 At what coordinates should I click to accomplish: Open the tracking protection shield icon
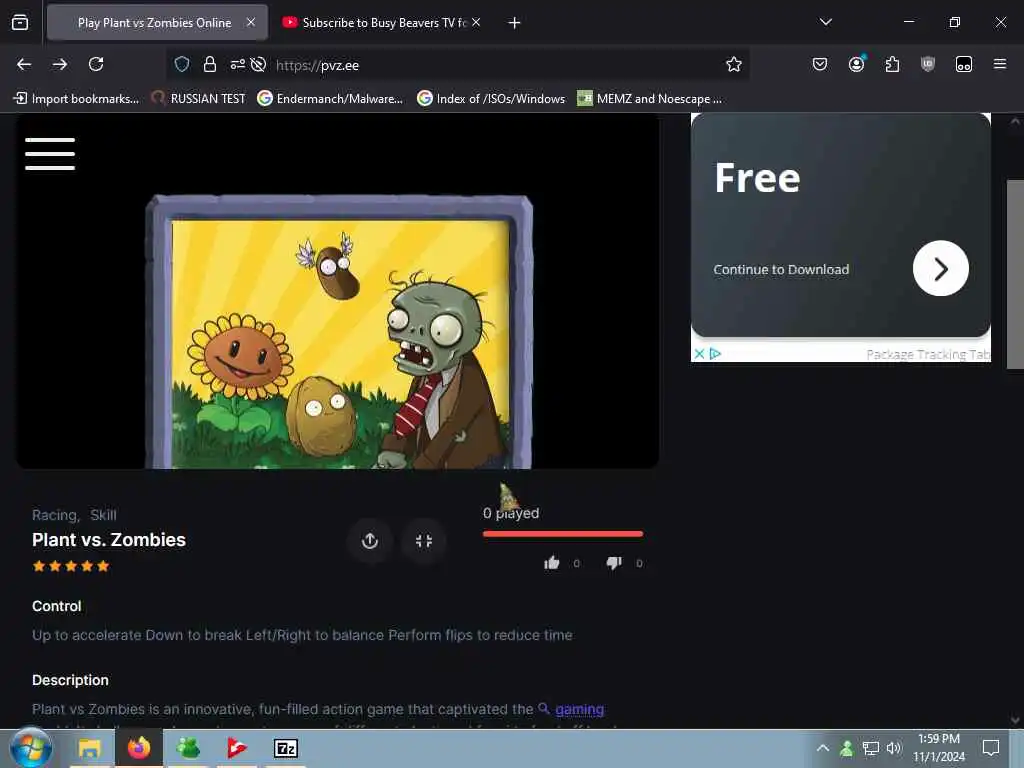pos(182,64)
